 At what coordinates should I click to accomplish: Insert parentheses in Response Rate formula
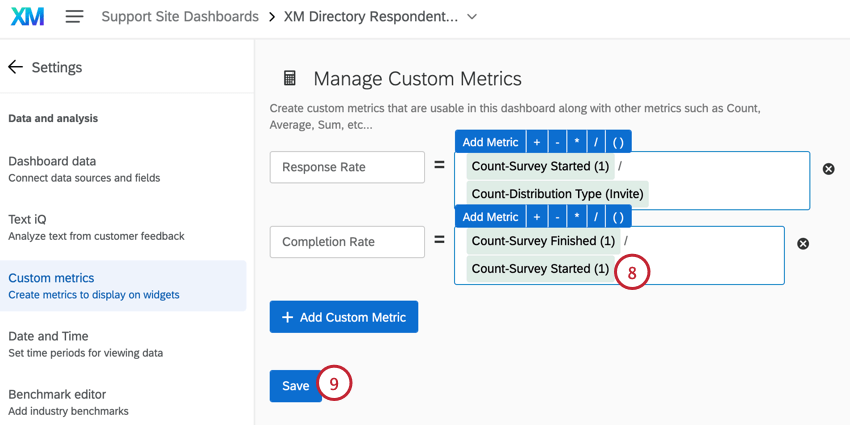[x=618, y=142]
